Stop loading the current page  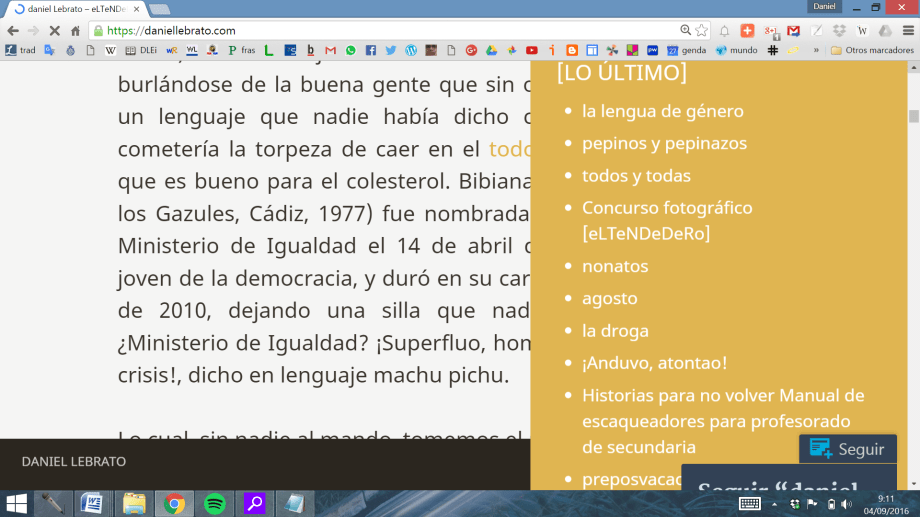click(x=54, y=31)
